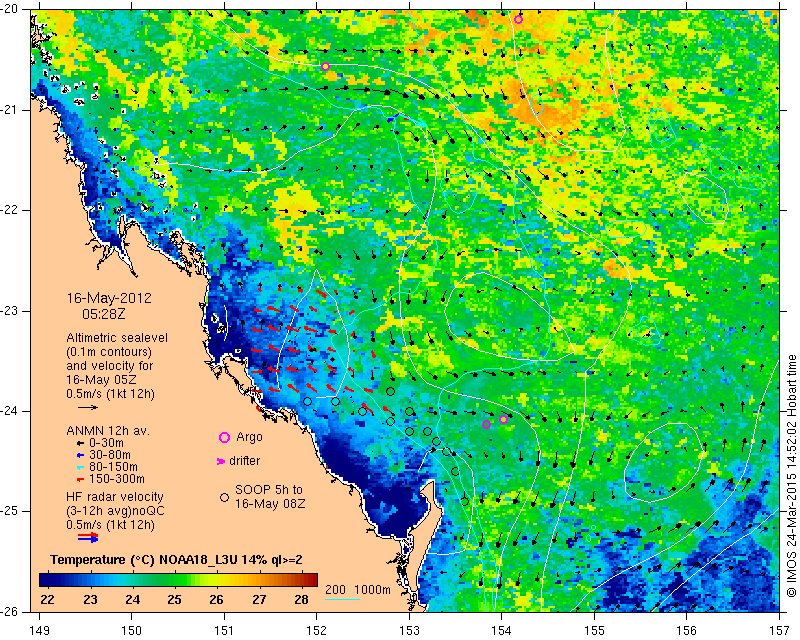Click the 'Argo' legend label
The width and height of the screenshot is (800, 640).
coord(249,437)
